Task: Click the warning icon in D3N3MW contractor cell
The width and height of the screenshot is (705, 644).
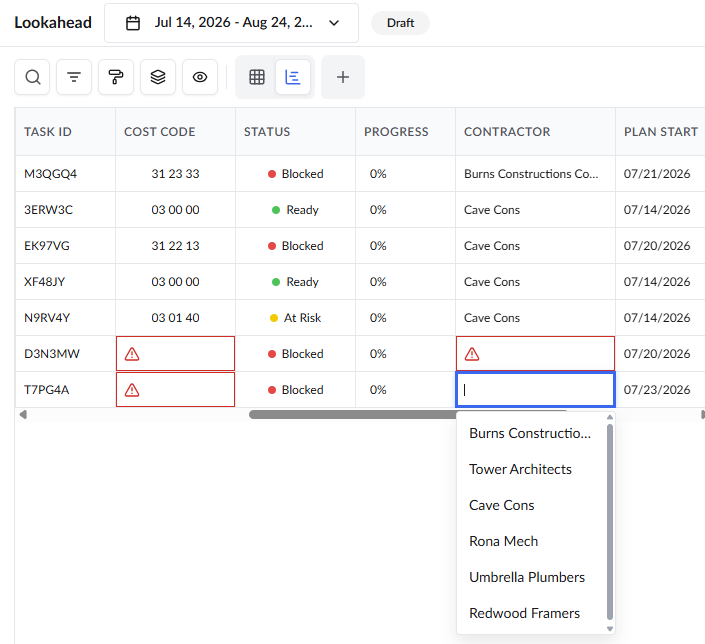Action: pyautogui.click(x=472, y=354)
